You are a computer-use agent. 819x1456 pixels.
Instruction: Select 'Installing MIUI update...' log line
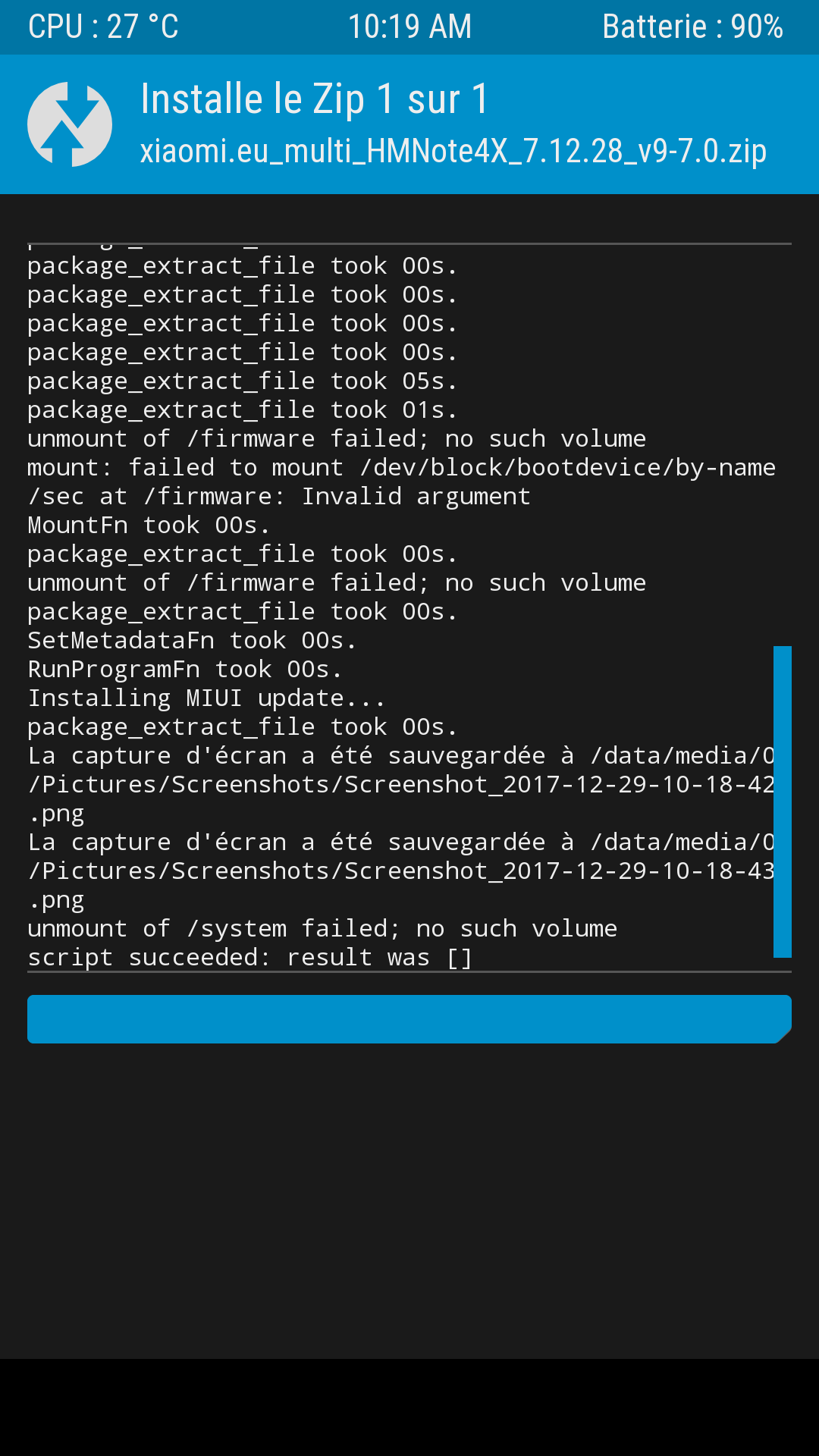pyautogui.click(x=206, y=698)
